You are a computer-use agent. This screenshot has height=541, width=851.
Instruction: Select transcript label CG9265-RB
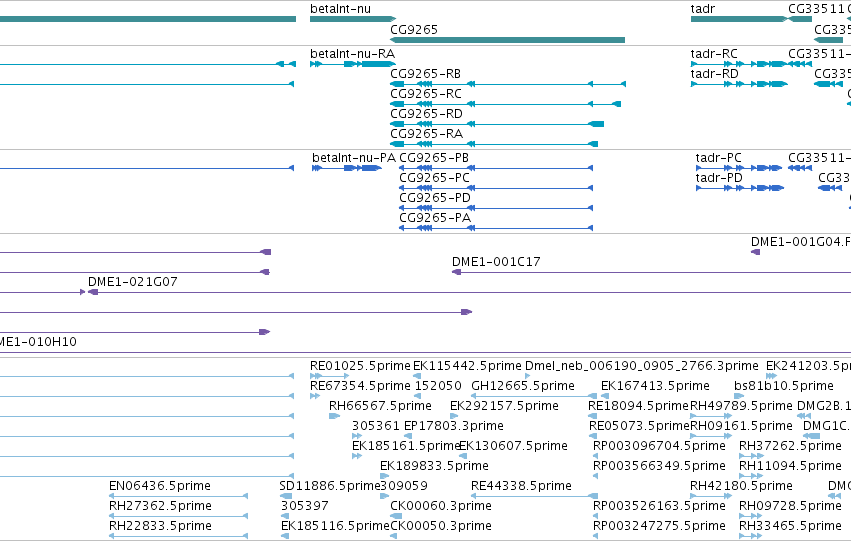pos(426,74)
